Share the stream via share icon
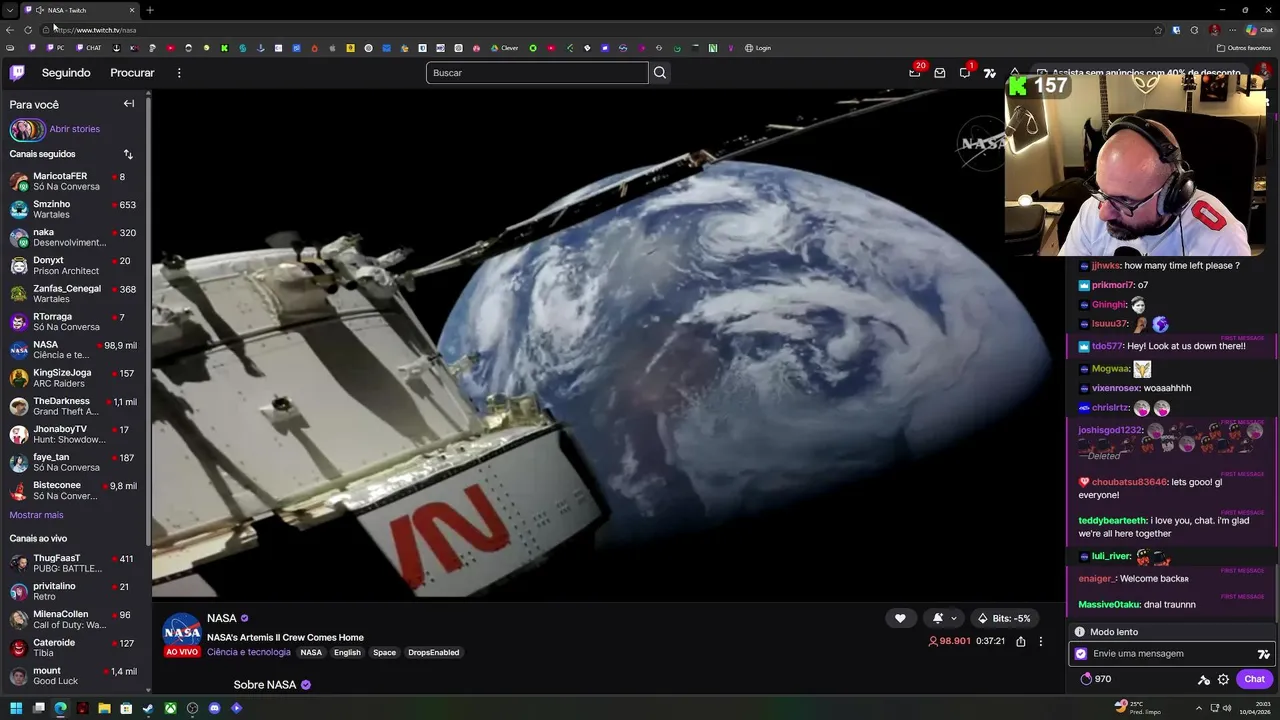The height and width of the screenshot is (720, 1280). [1020, 641]
